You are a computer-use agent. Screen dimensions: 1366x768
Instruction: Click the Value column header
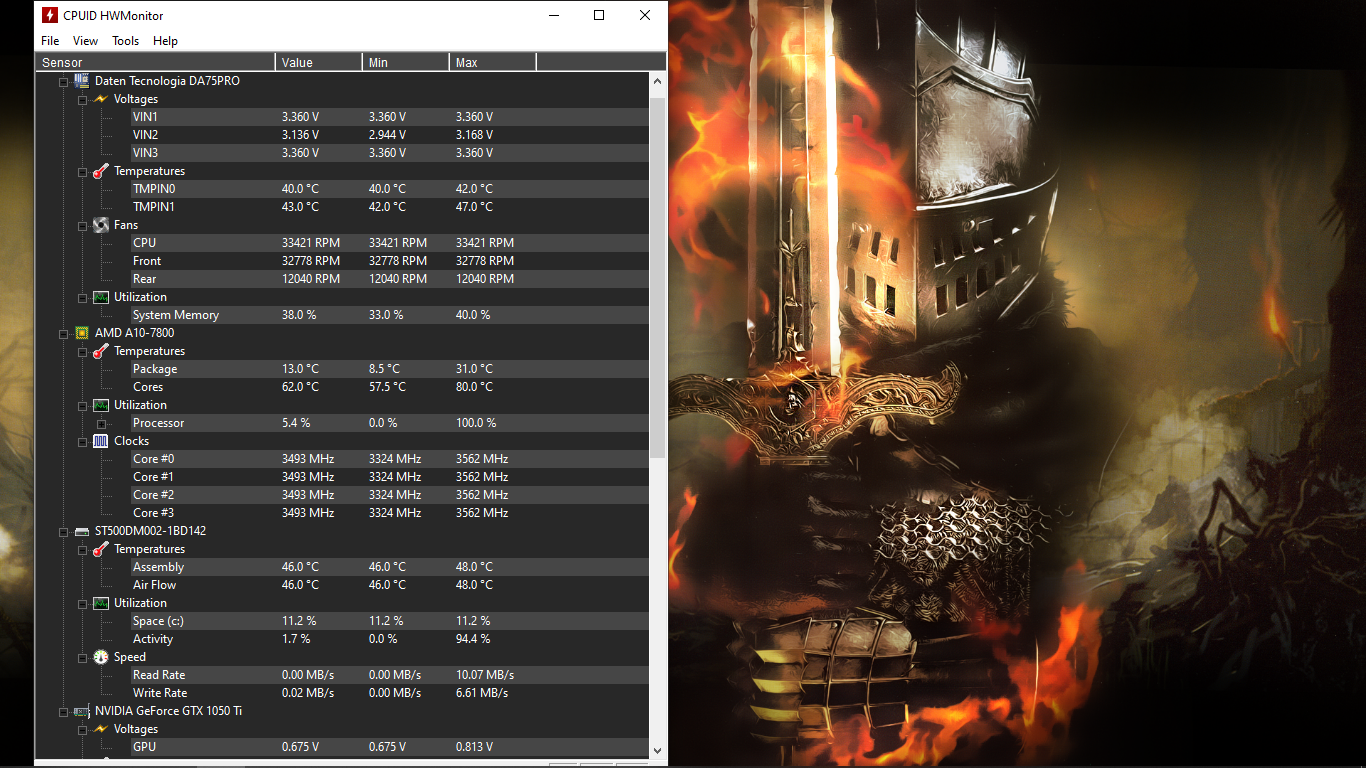319,62
